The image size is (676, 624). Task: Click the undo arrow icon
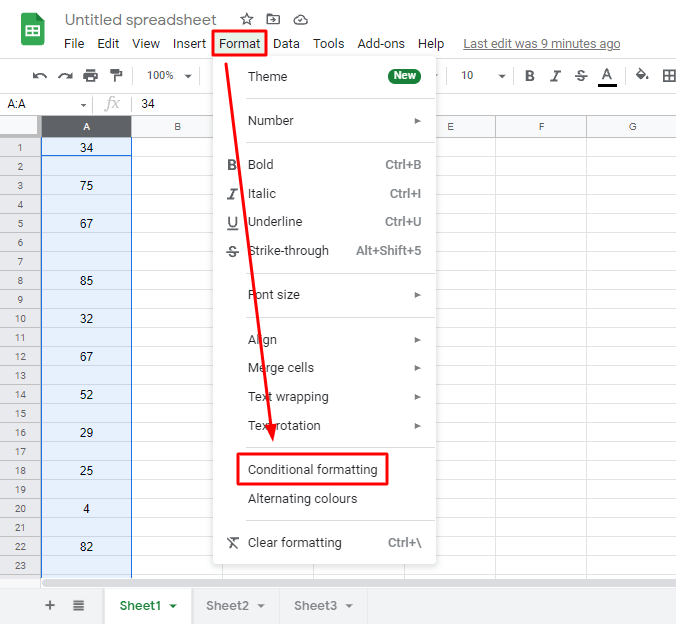(x=40, y=76)
